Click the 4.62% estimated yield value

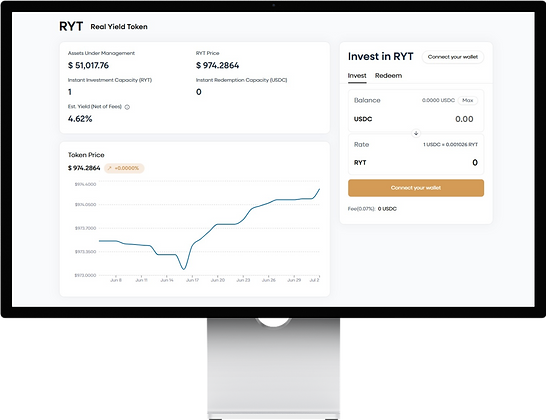click(80, 119)
